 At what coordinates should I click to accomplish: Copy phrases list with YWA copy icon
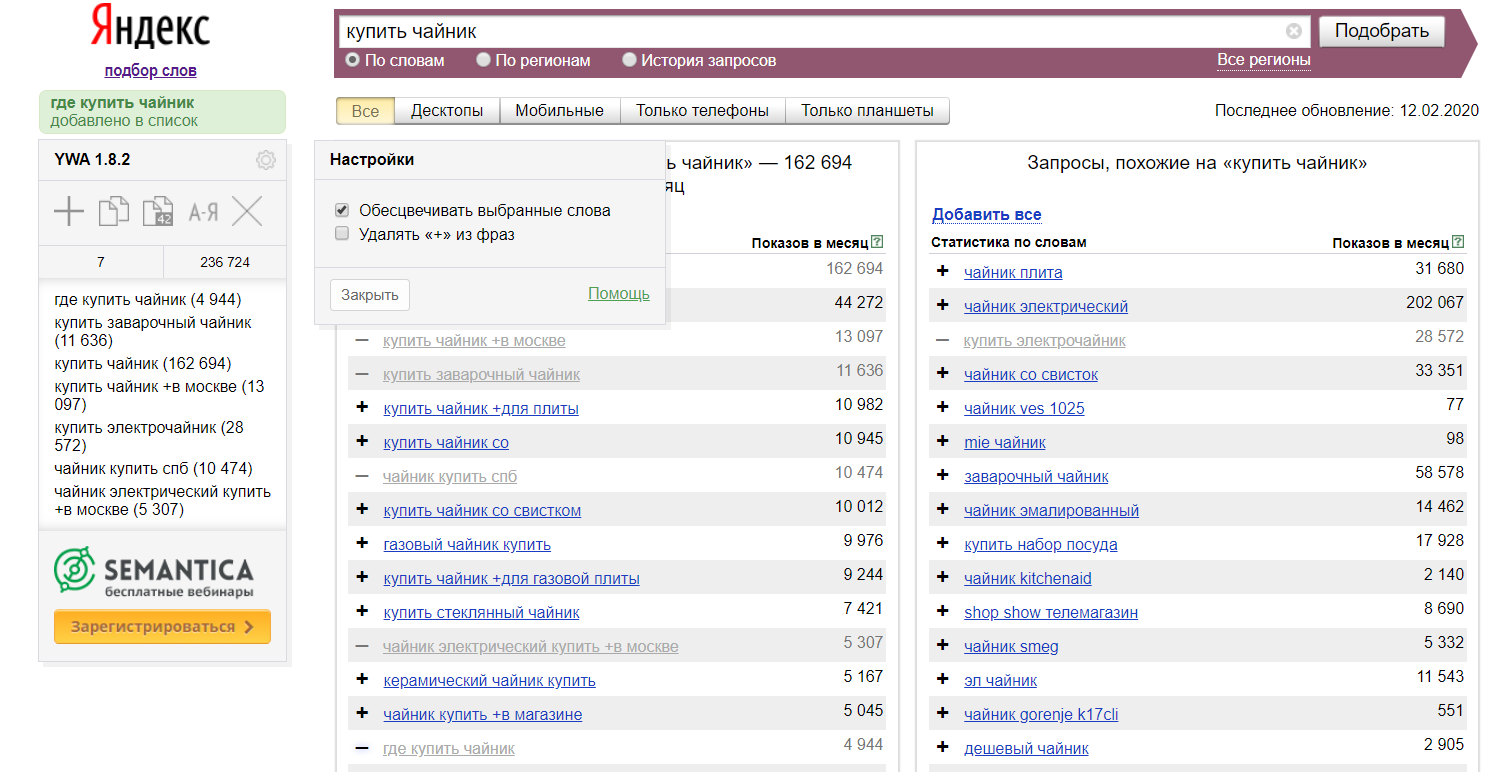click(114, 211)
